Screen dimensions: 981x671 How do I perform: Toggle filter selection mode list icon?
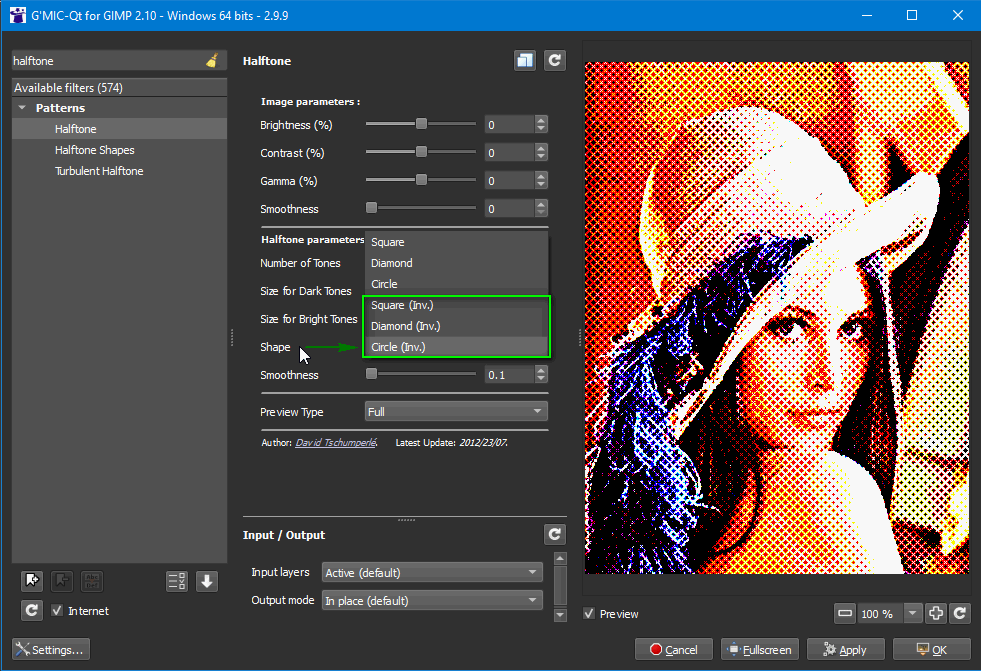[x=177, y=581]
